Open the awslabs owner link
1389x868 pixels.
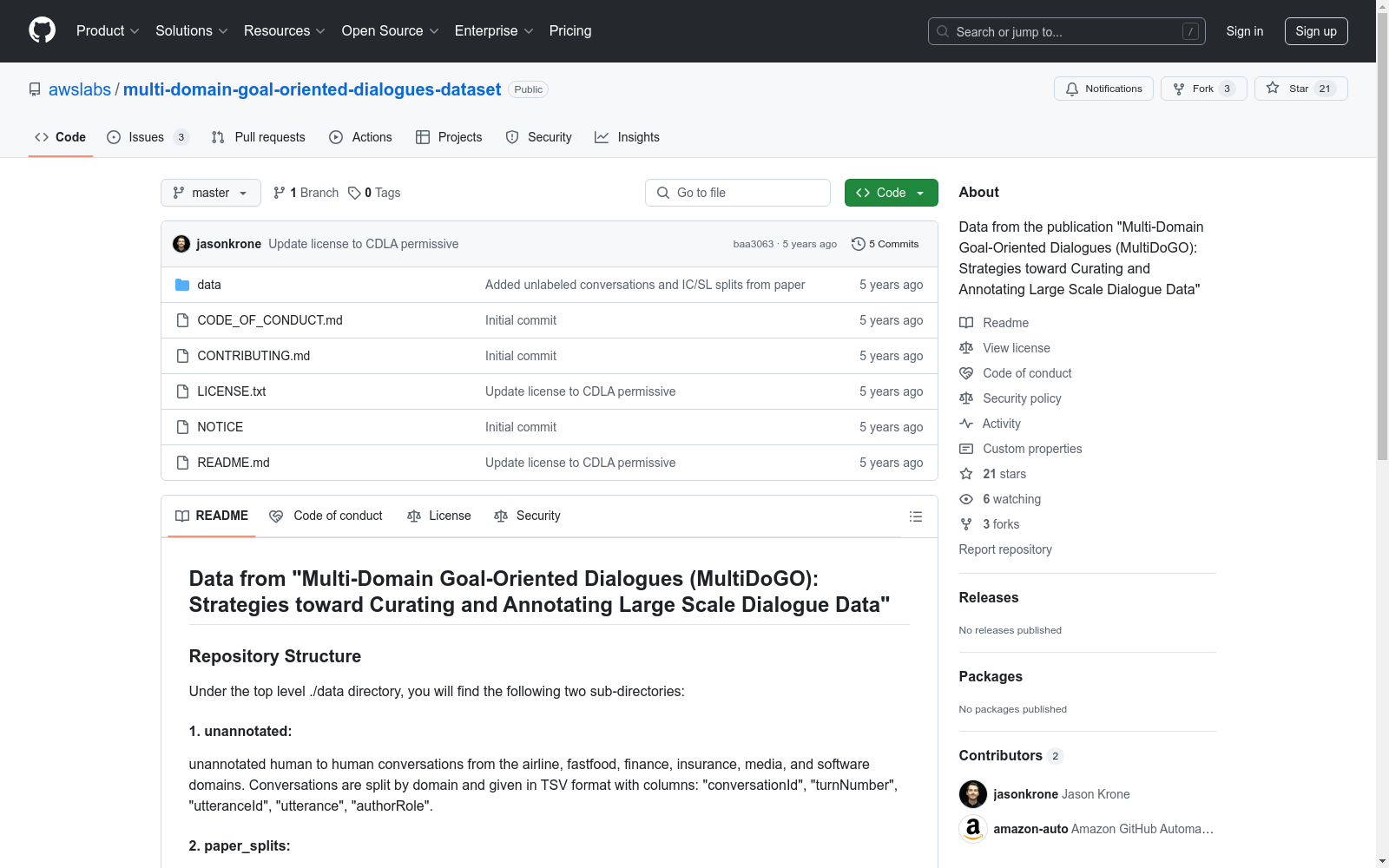pos(80,89)
